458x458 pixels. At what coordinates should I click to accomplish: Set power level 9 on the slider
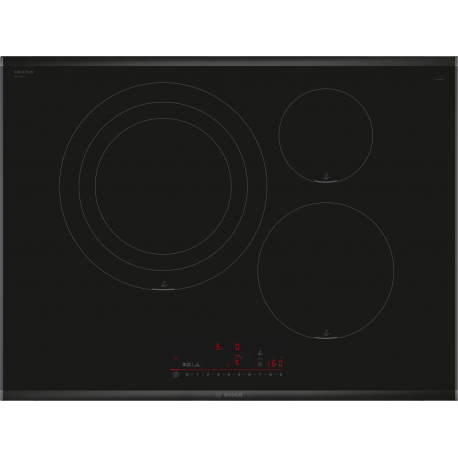(281, 374)
